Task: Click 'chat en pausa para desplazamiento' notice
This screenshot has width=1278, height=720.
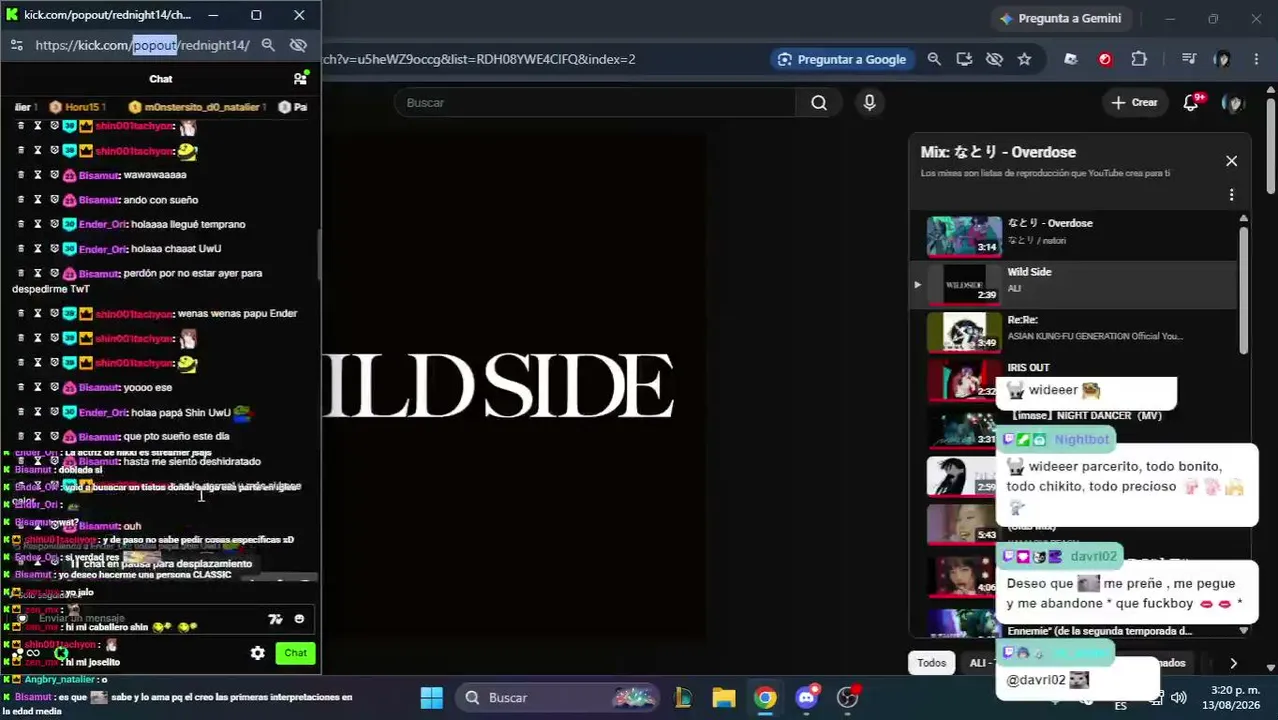Action: point(160,564)
